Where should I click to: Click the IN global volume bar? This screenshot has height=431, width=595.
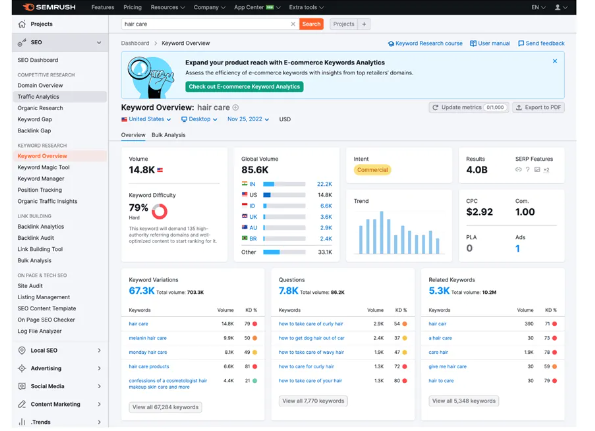(284, 184)
